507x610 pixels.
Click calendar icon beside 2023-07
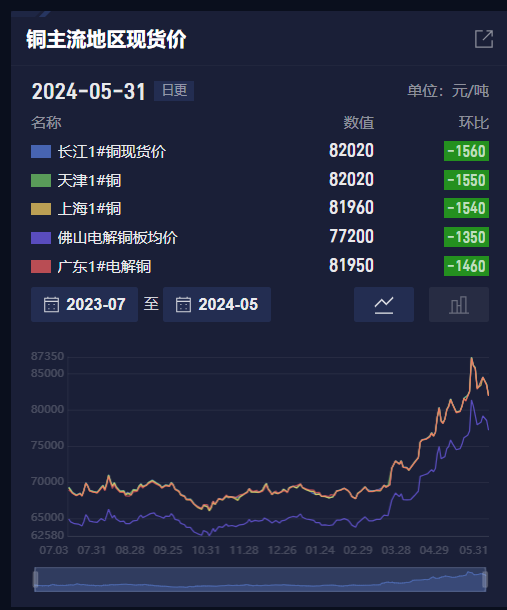(51, 305)
